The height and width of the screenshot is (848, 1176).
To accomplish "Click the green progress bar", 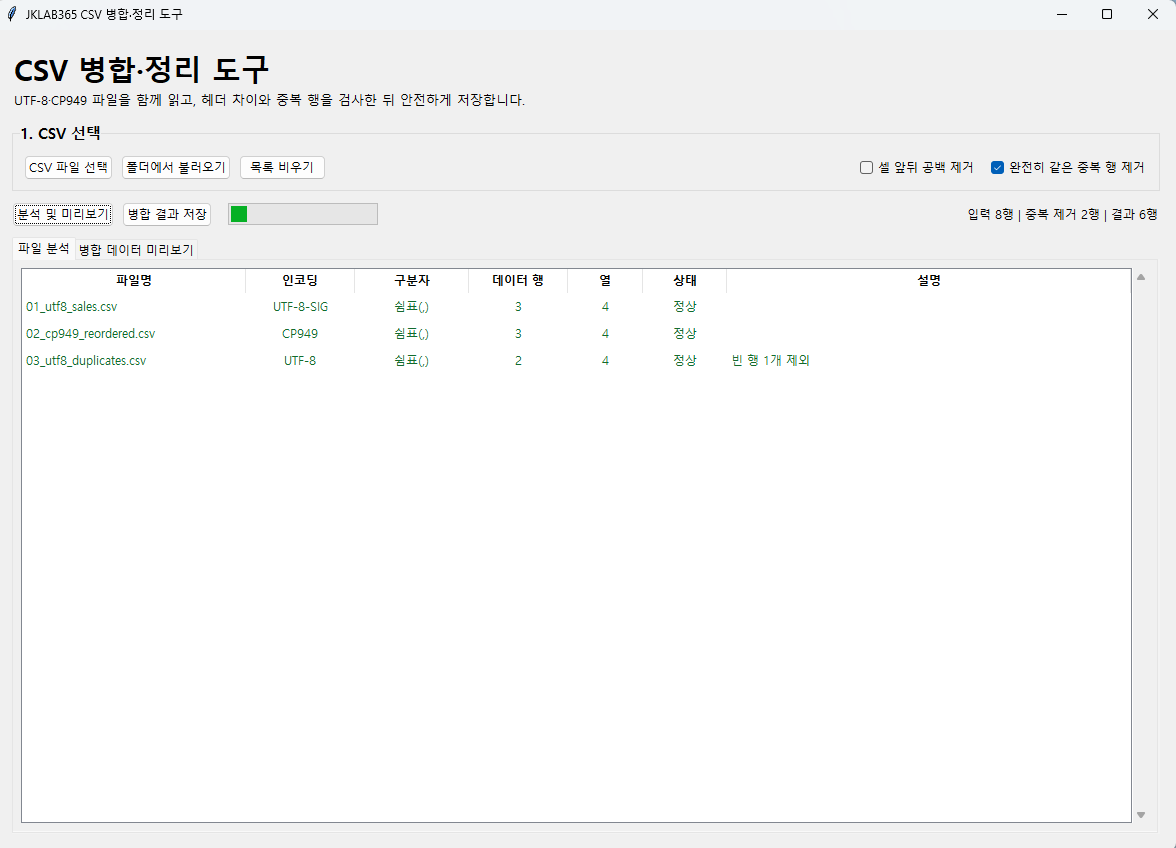I will [x=303, y=214].
